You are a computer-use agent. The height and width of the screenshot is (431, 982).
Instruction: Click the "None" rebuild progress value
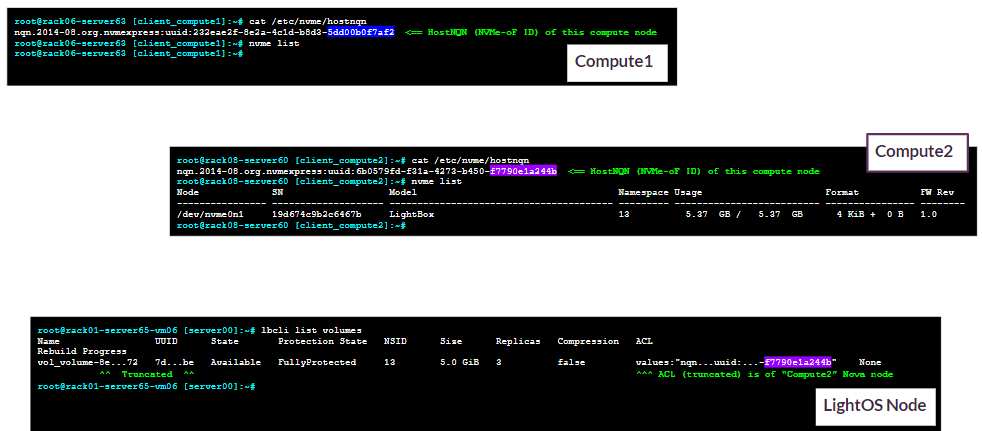870,362
